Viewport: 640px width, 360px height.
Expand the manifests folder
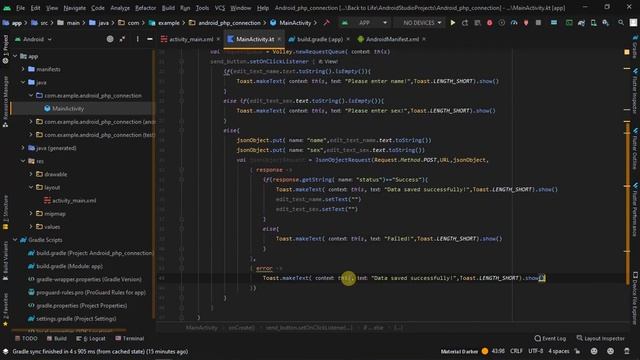pyautogui.click(x=23, y=69)
